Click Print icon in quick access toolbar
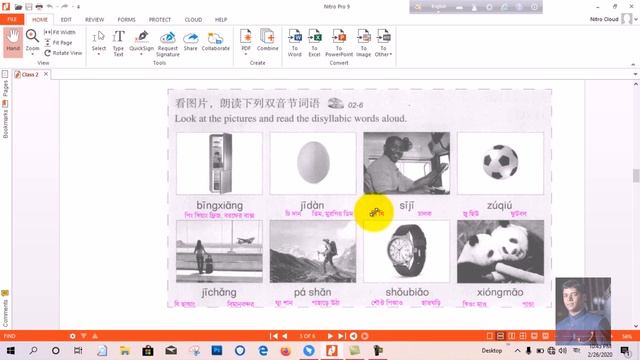The height and width of the screenshot is (360, 640). click(x=39, y=7)
